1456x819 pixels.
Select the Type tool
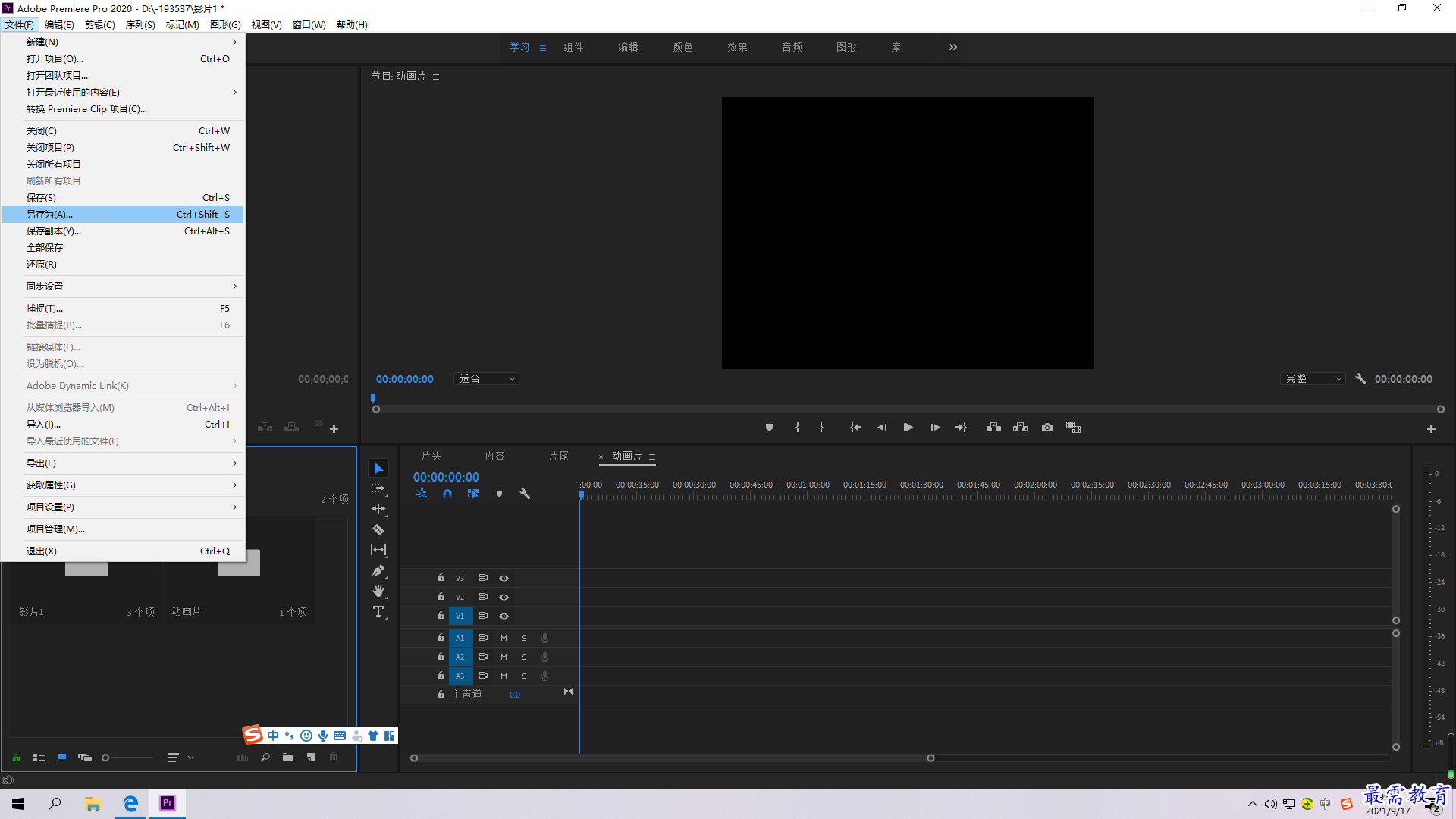coord(378,611)
